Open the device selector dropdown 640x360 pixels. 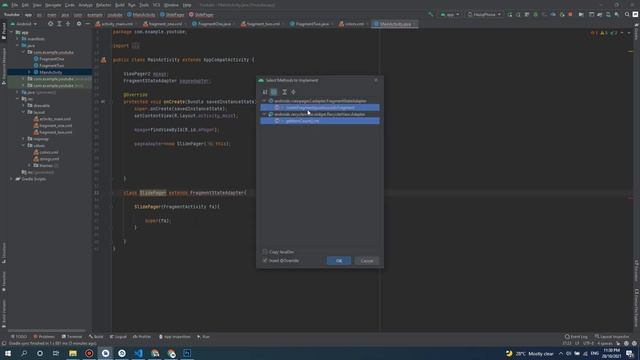pos(484,14)
